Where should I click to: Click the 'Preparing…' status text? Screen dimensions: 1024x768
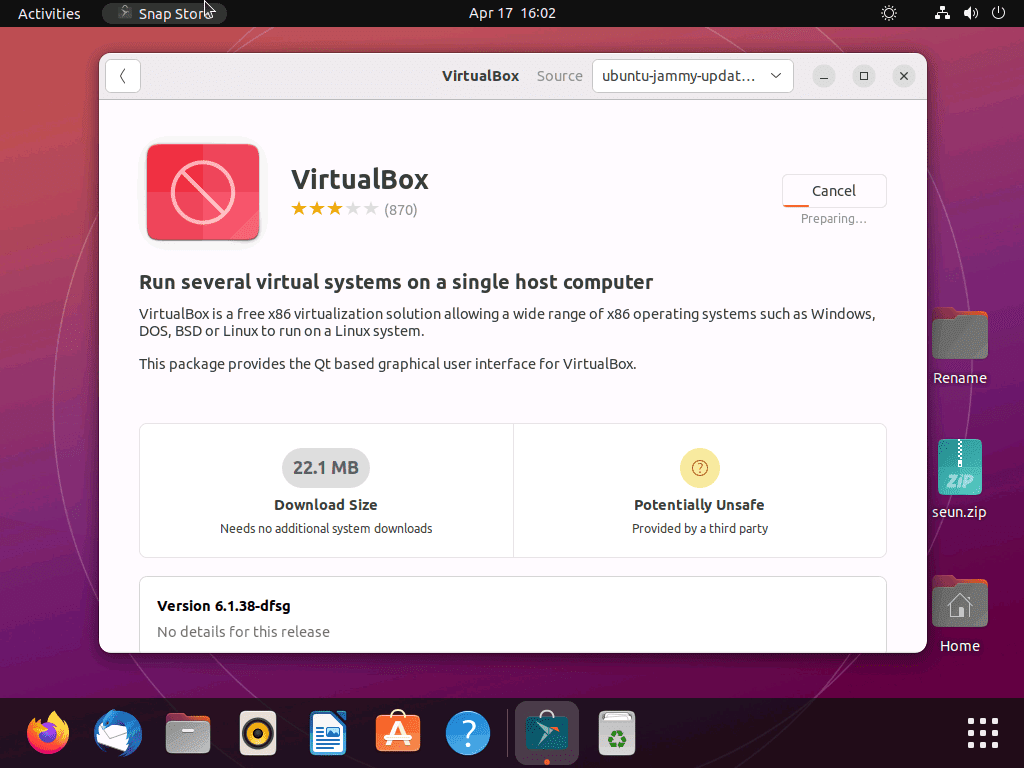(834, 219)
